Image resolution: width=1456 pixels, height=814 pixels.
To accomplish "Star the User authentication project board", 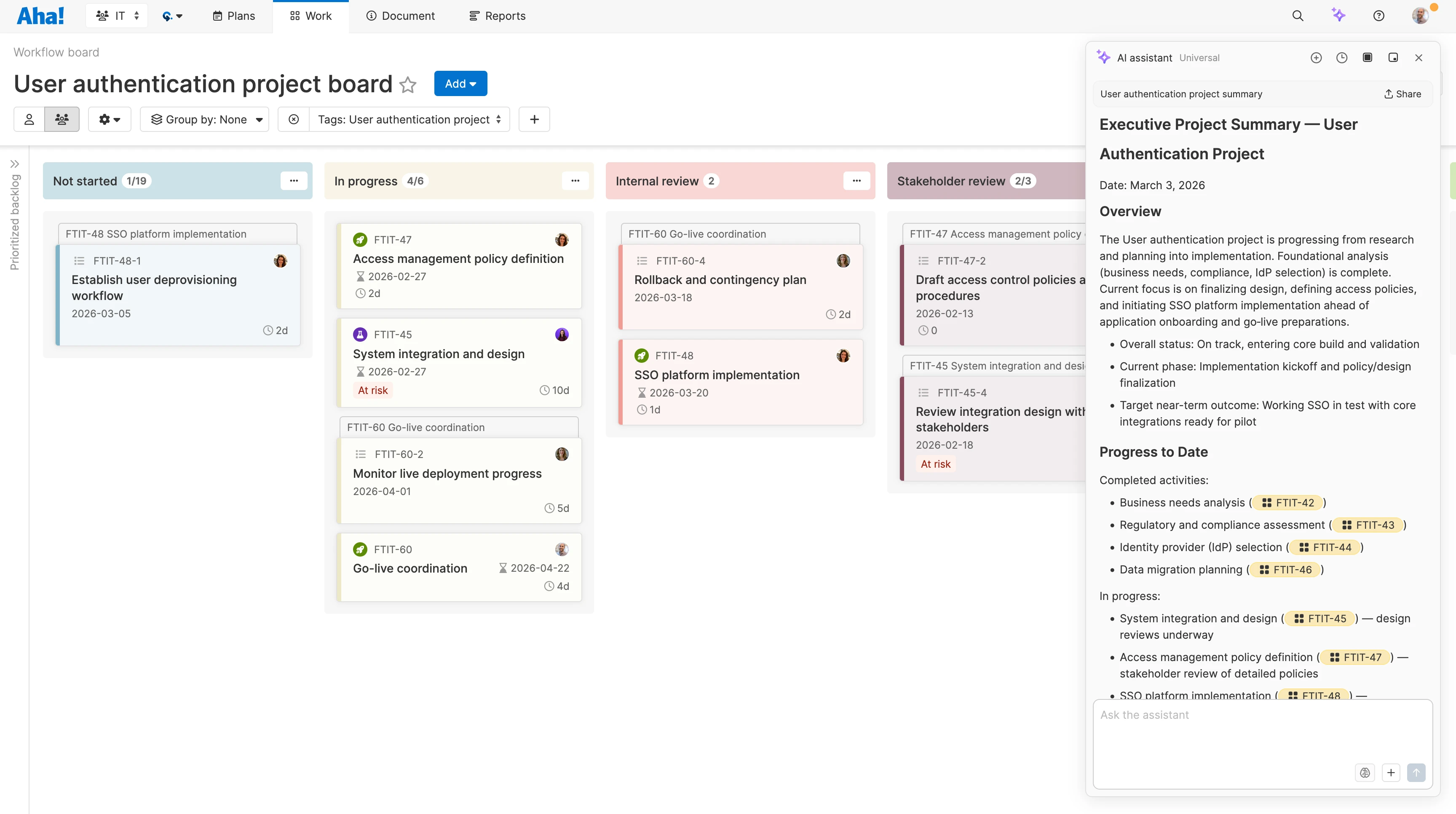I will tap(408, 85).
